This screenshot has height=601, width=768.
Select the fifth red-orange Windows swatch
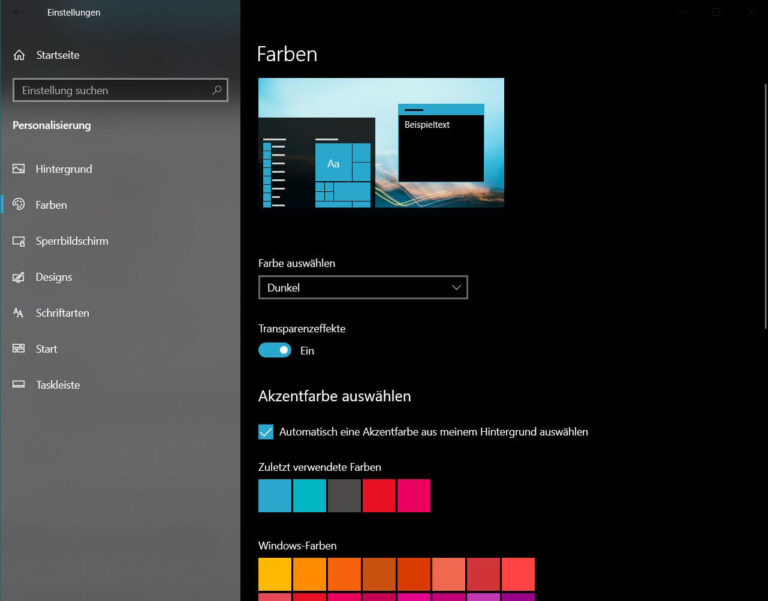tap(414, 574)
